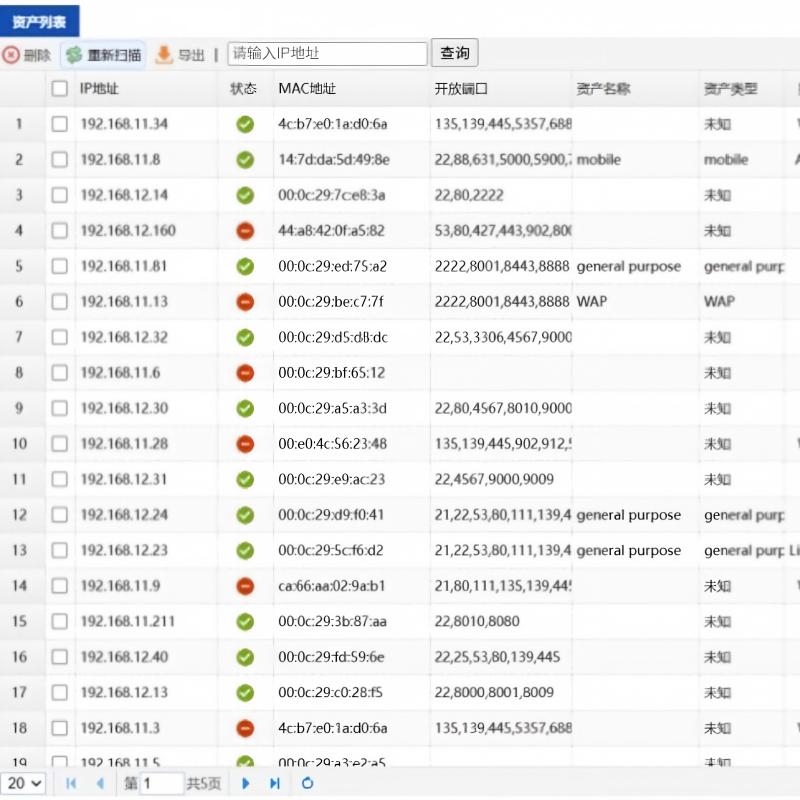Viewport: 800px width, 800px height.
Task: Toggle the select-all checkbox in header
Action: (x=60, y=89)
